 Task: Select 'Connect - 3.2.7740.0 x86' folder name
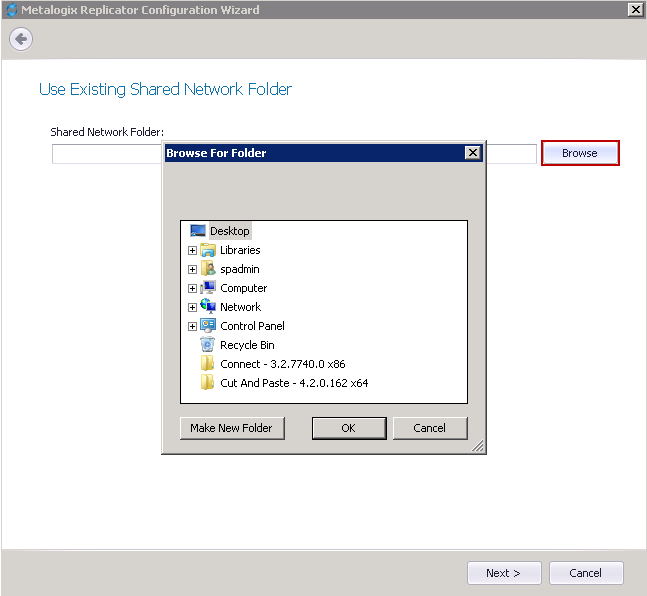click(x=283, y=364)
